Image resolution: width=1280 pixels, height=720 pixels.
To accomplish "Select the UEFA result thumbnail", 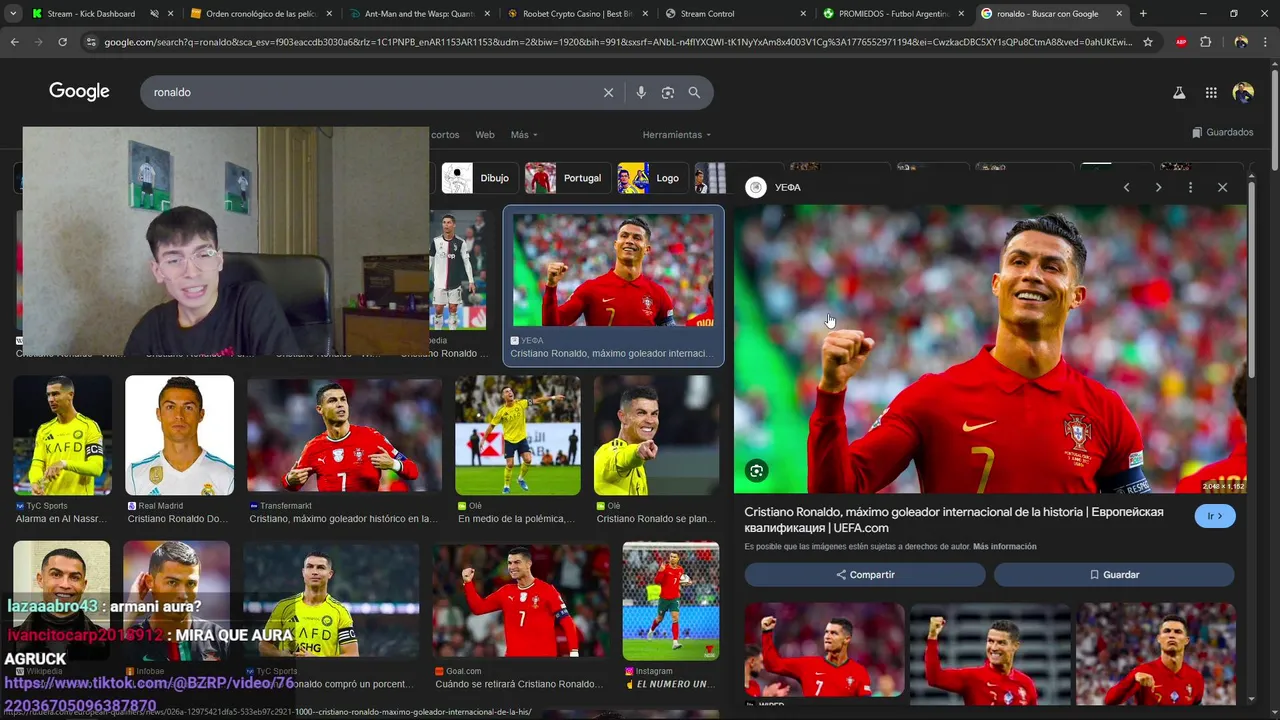I will pyautogui.click(x=613, y=270).
